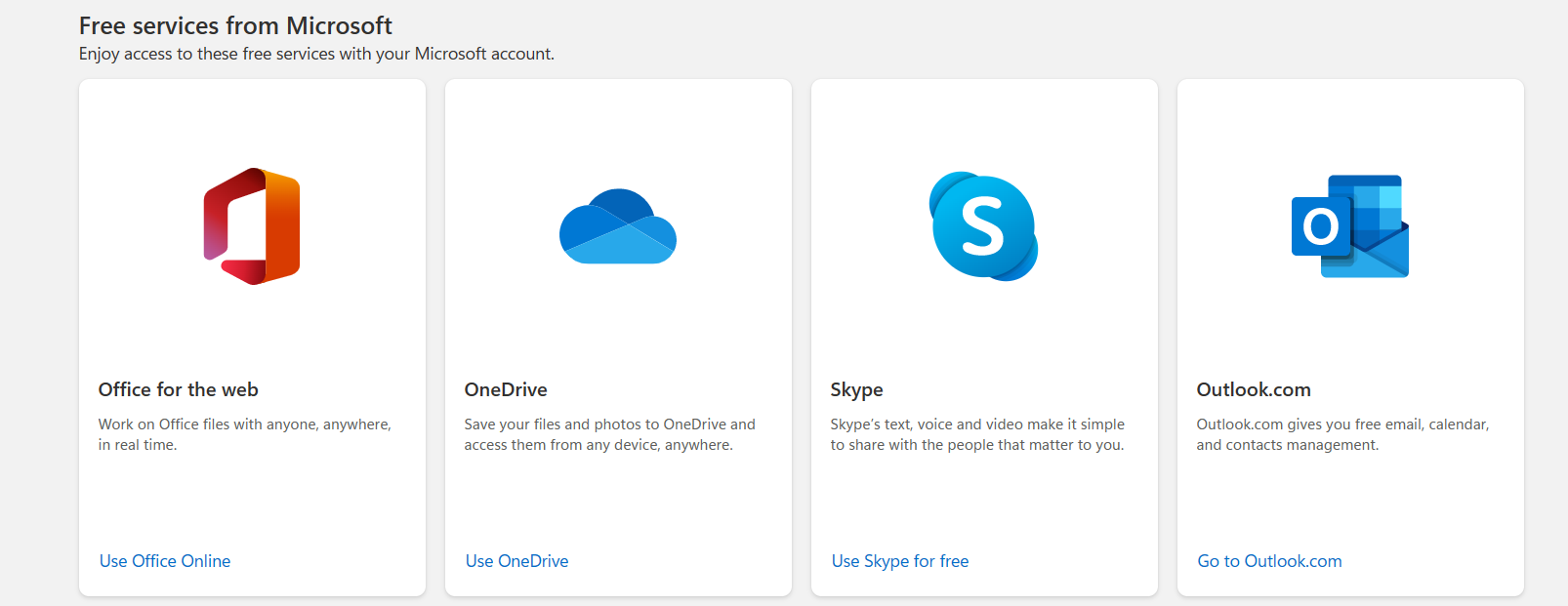This screenshot has height=606, width=1568.
Task: Click the Office logo icon
Action: (252, 226)
